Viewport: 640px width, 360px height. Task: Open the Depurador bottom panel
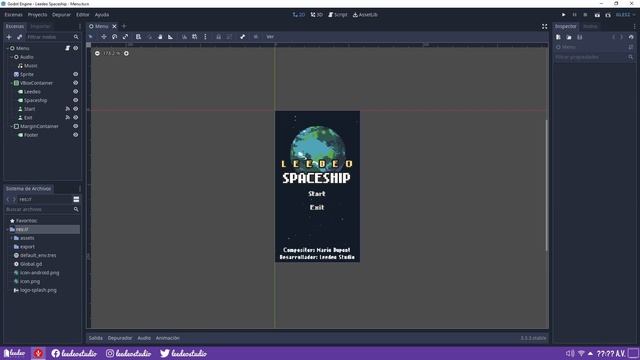click(120, 338)
